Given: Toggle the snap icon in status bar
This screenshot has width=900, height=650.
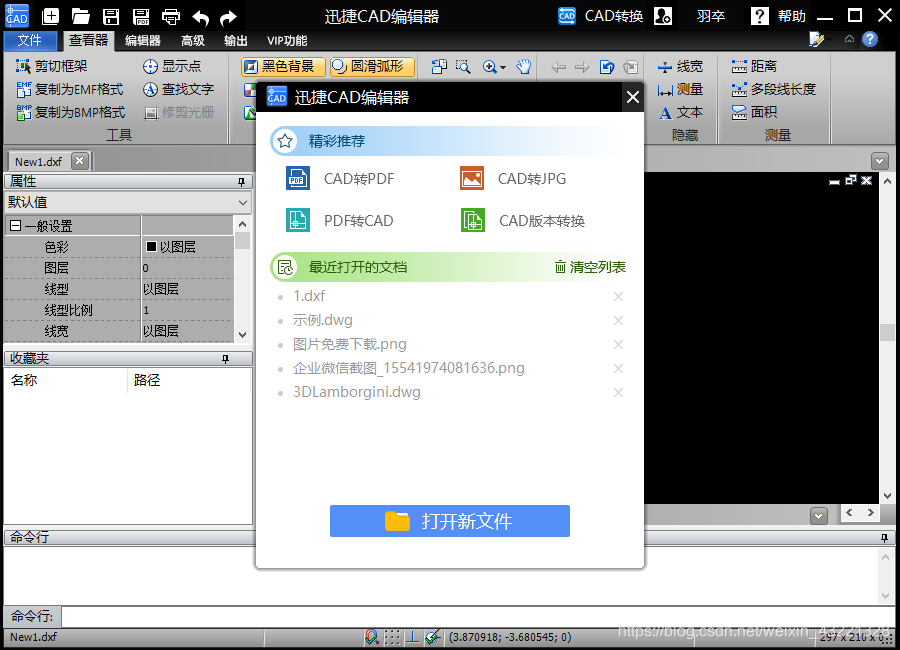Looking at the screenshot, I should pyautogui.click(x=371, y=637).
